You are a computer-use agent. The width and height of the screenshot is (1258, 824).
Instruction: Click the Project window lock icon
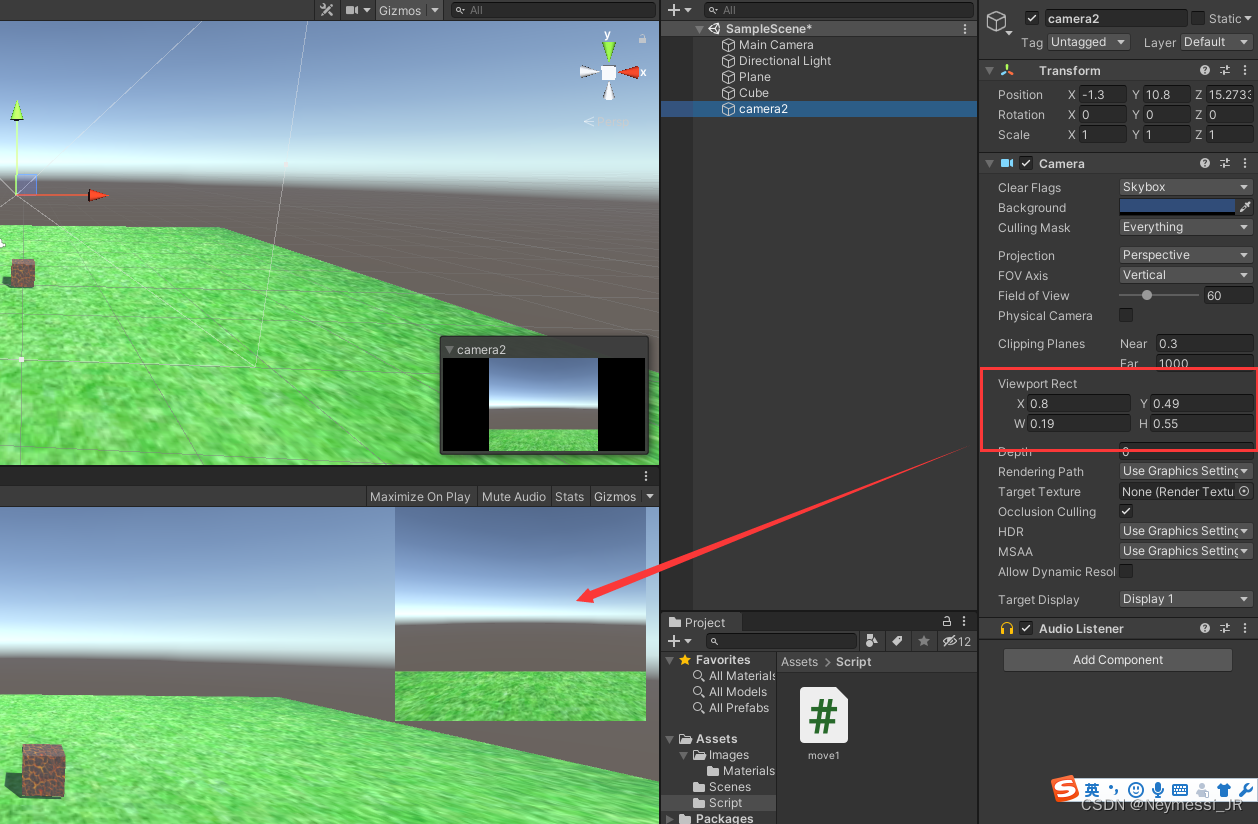click(947, 621)
